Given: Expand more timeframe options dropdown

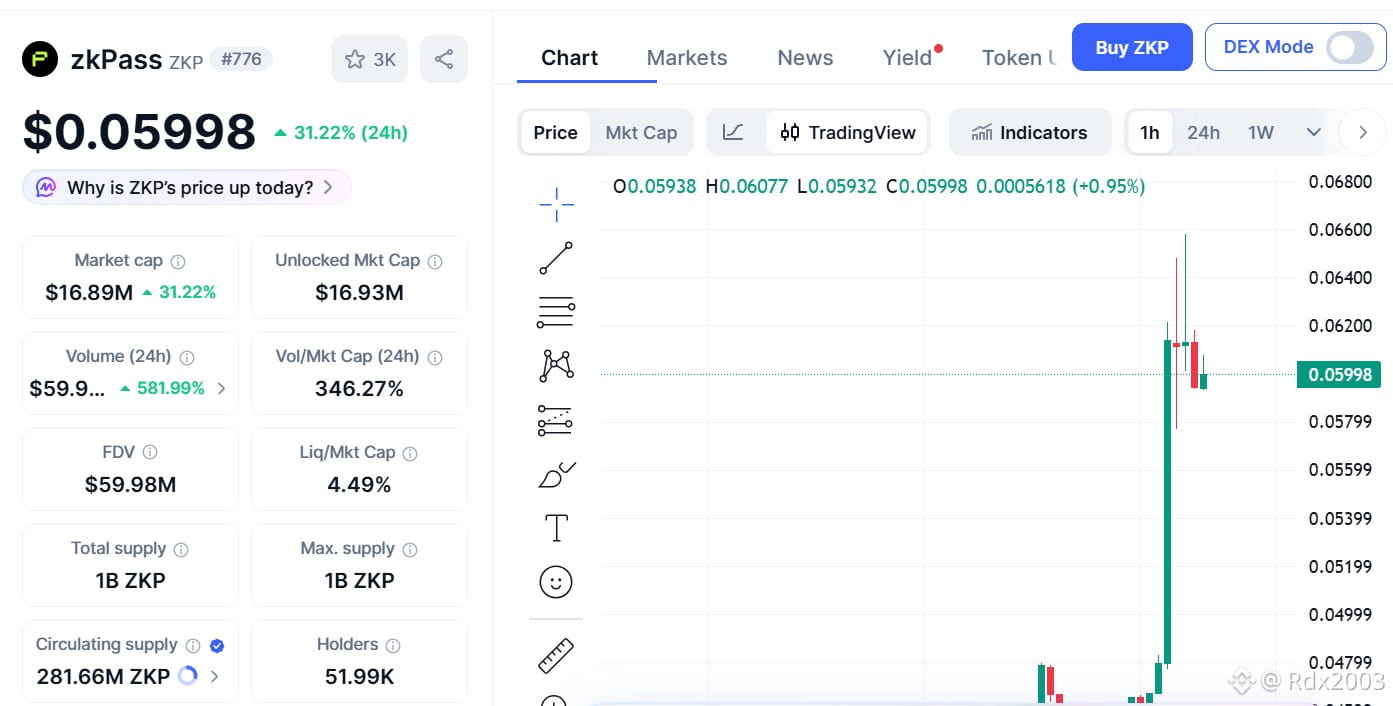Looking at the screenshot, I should (1314, 132).
